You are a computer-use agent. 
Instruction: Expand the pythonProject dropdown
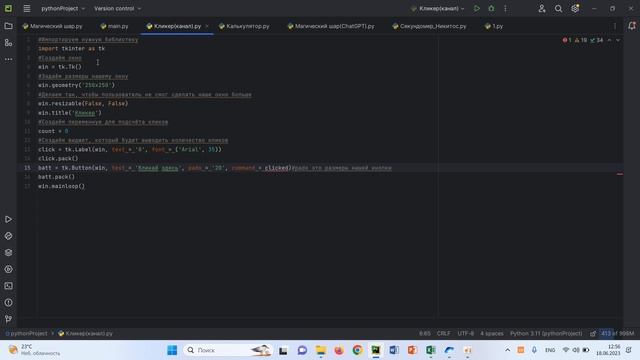click(x=63, y=9)
